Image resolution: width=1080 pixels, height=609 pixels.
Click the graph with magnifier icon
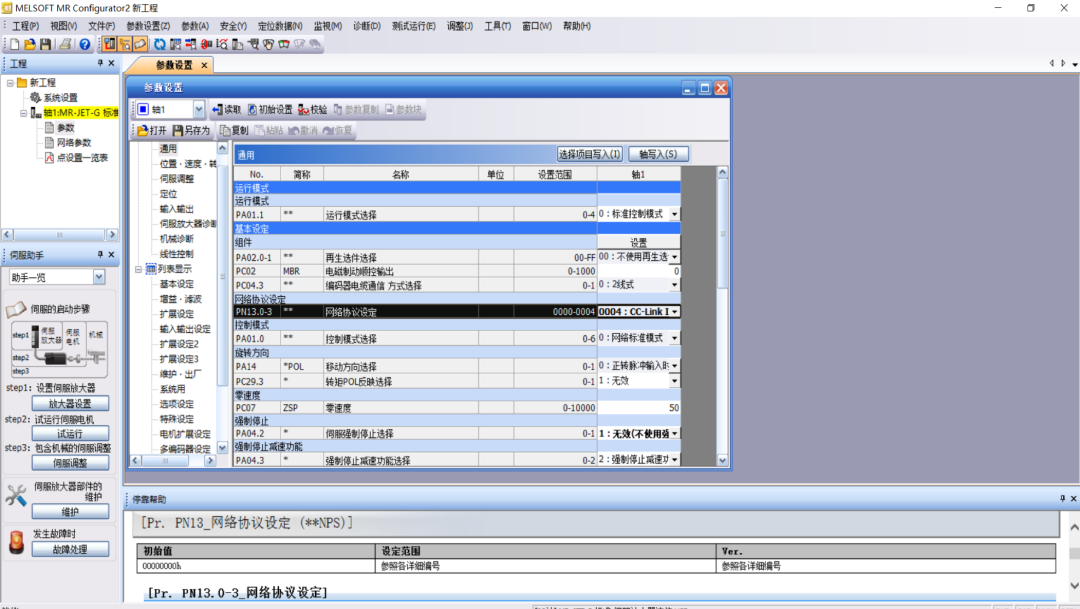click(x=222, y=44)
